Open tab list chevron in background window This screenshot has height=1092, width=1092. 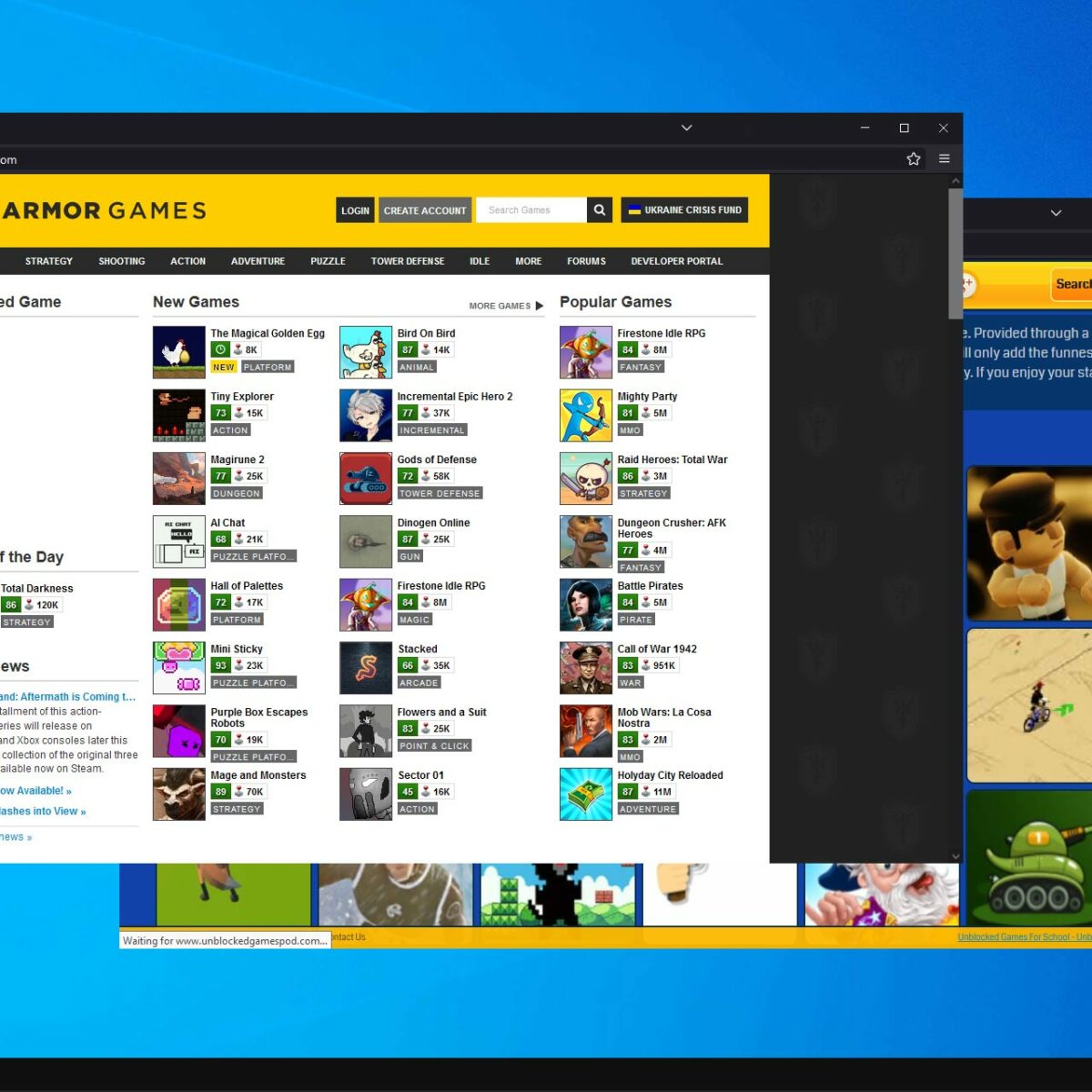click(x=1056, y=213)
